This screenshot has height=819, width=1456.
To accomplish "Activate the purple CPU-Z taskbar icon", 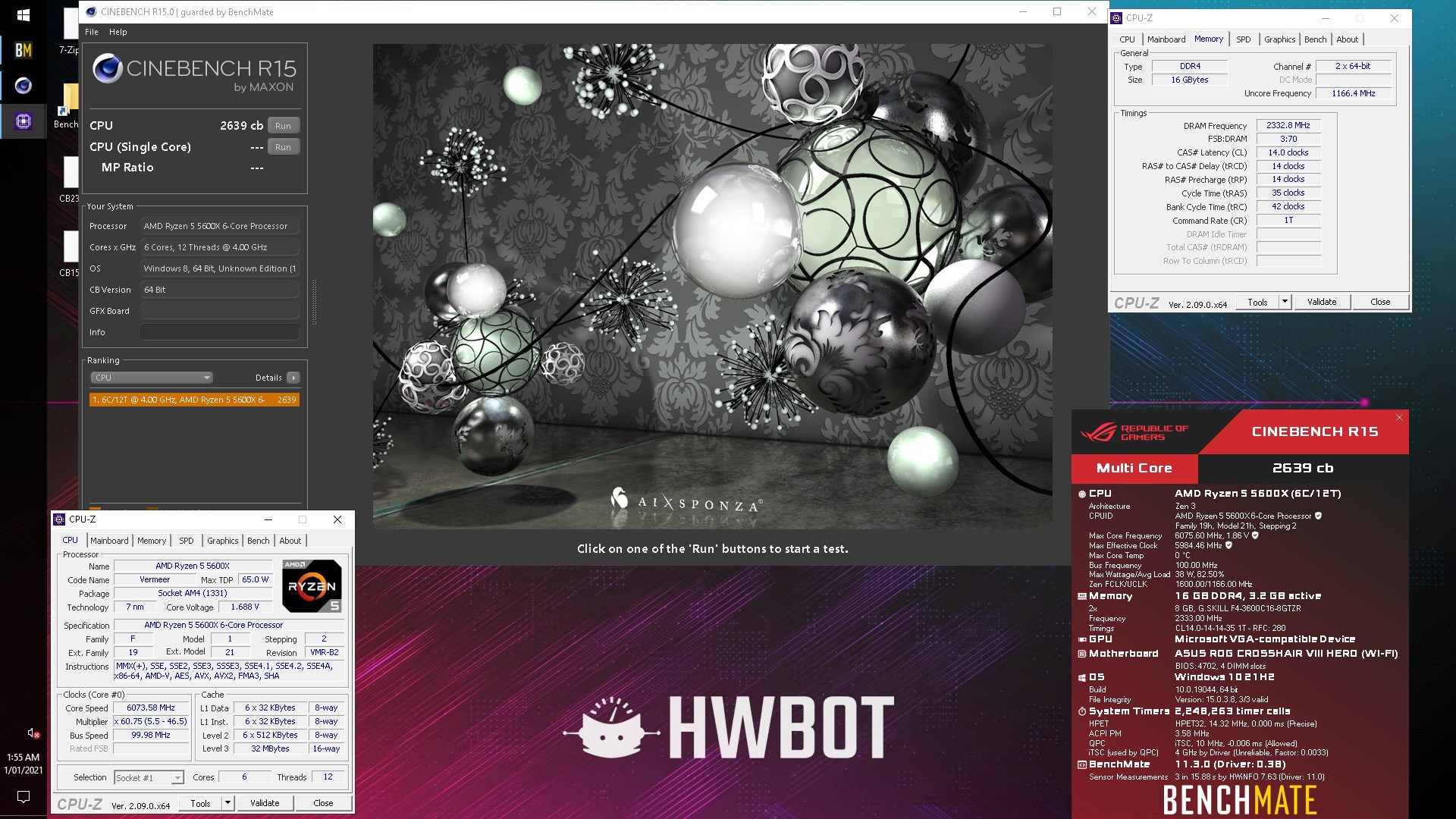I will [x=24, y=121].
